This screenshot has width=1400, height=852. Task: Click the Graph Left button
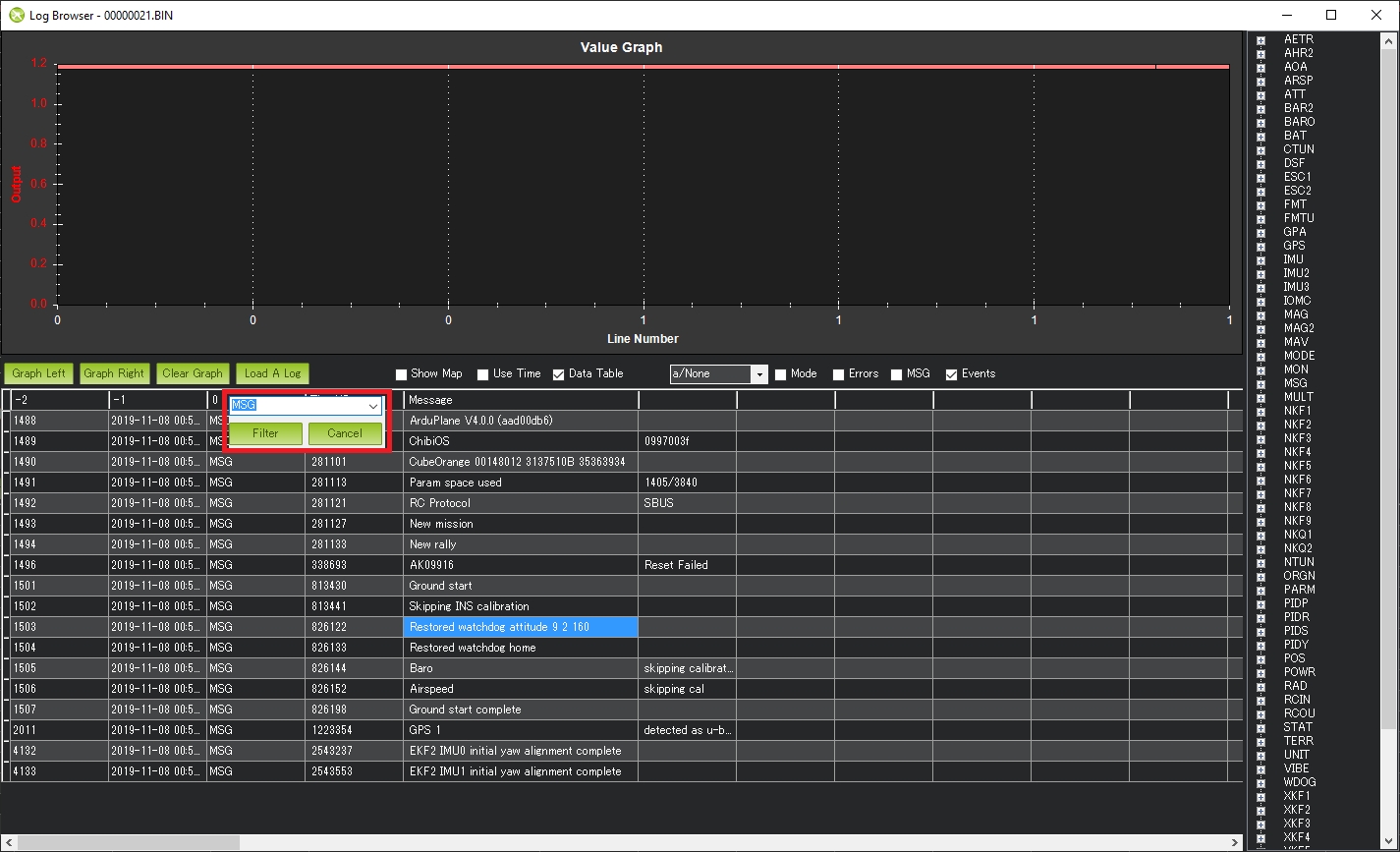38,373
